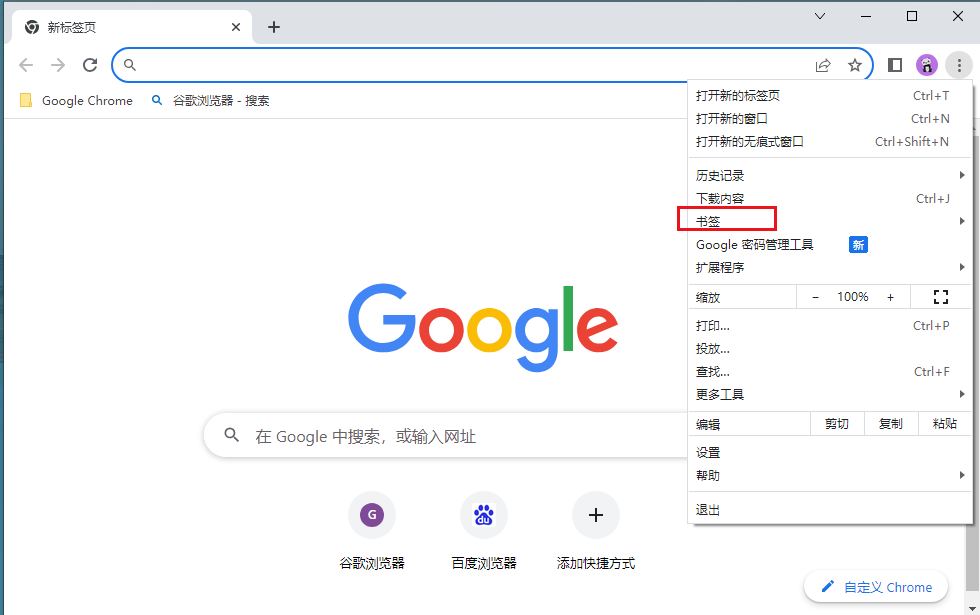
Task: Click the fullscreen icon in zoom row
Action: [x=941, y=297]
